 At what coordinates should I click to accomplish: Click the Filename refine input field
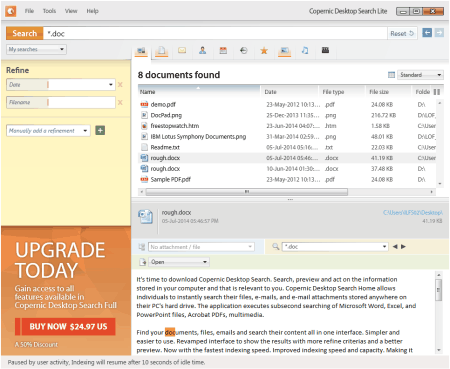click(x=82, y=102)
